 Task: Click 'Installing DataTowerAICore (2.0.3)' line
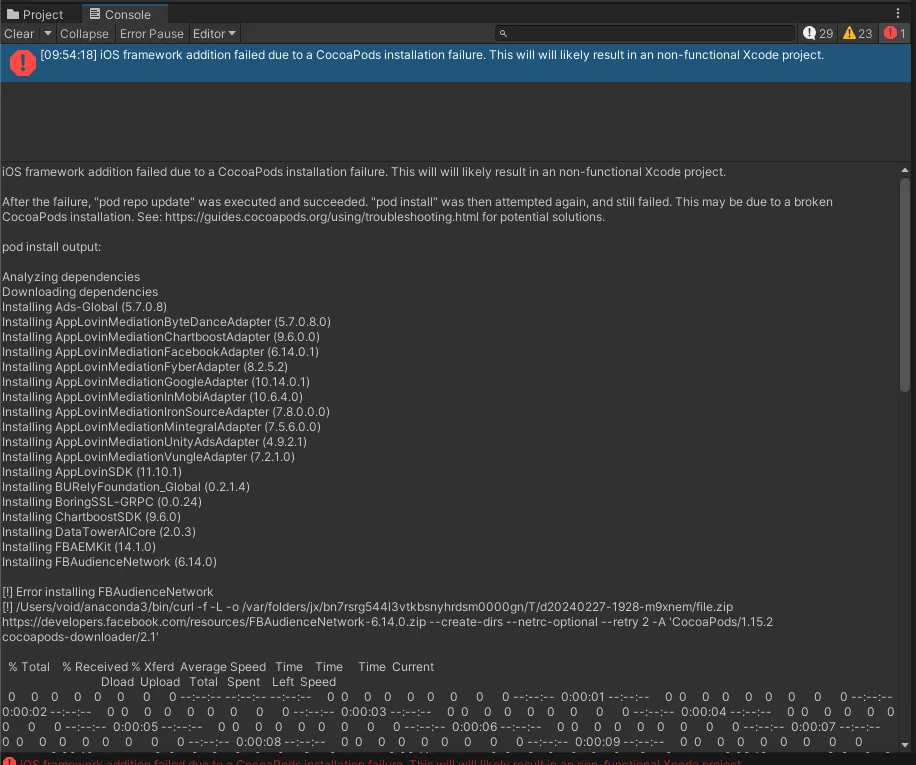coord(99,532)
